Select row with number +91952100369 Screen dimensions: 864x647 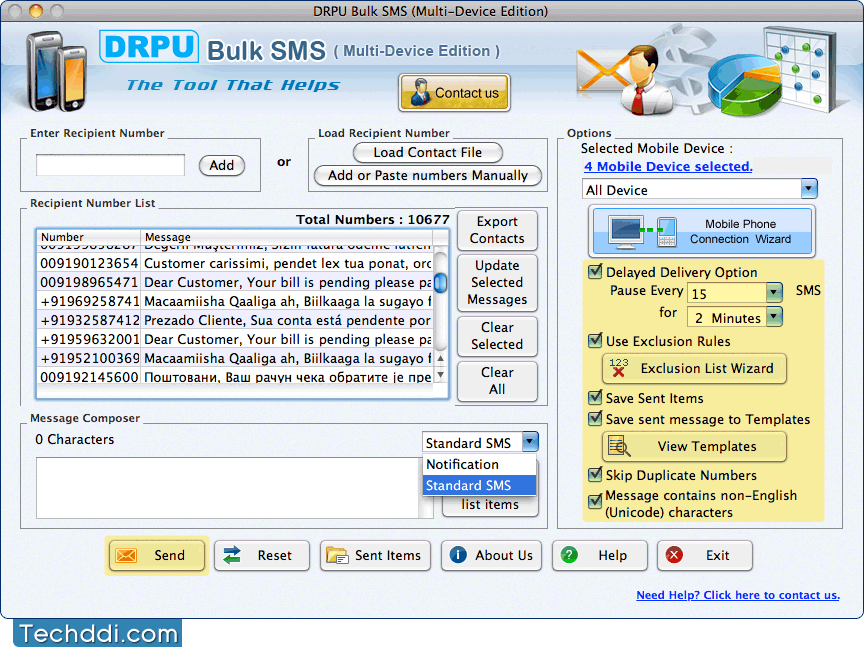(x=235, y=358)
